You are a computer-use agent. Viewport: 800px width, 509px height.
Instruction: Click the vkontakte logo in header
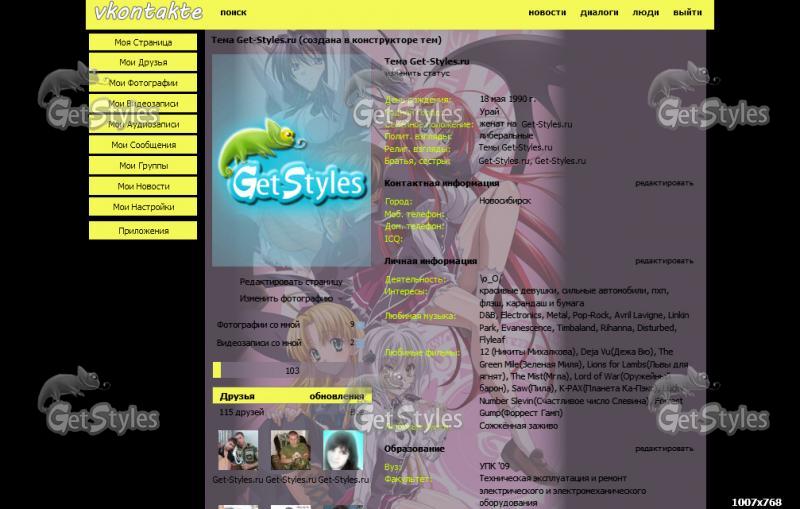pos(148,13)
